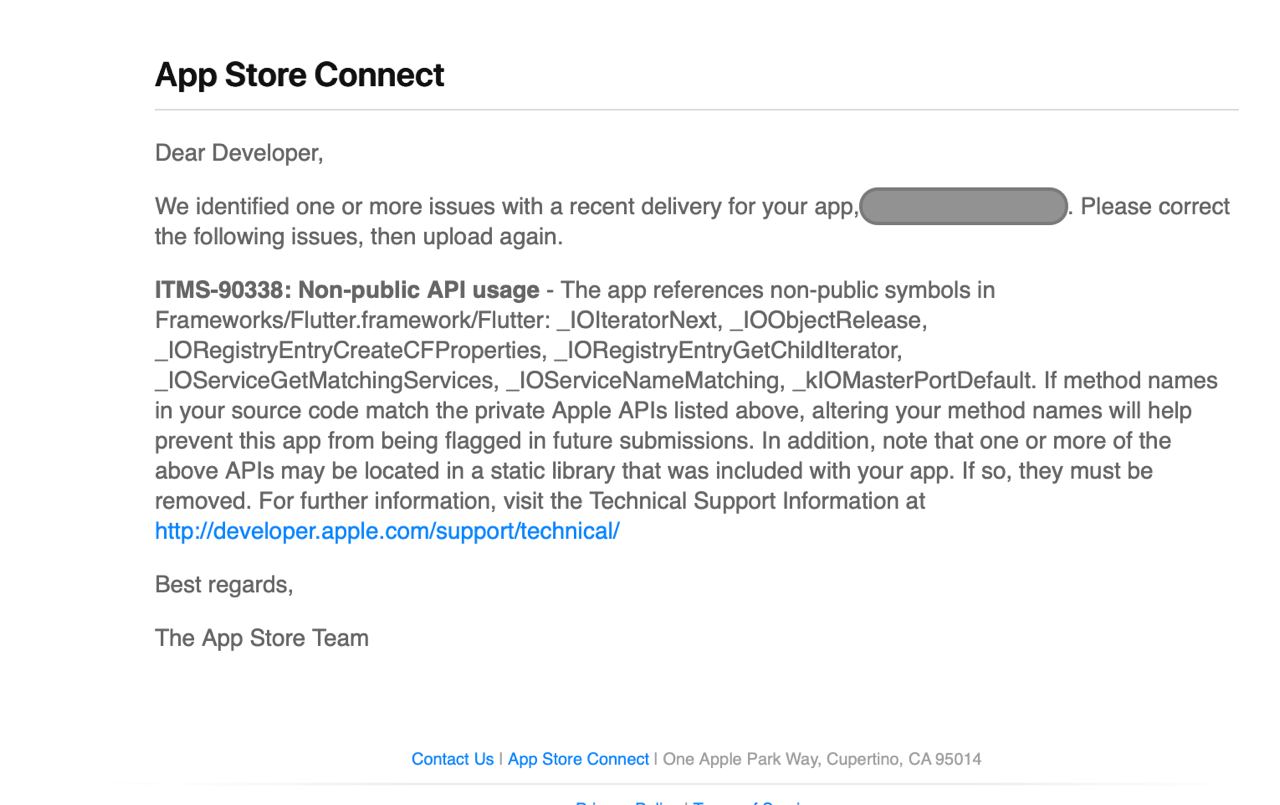Click The App Store Team signature
This screenshot has height=805, width=1280.
[262, 637]
